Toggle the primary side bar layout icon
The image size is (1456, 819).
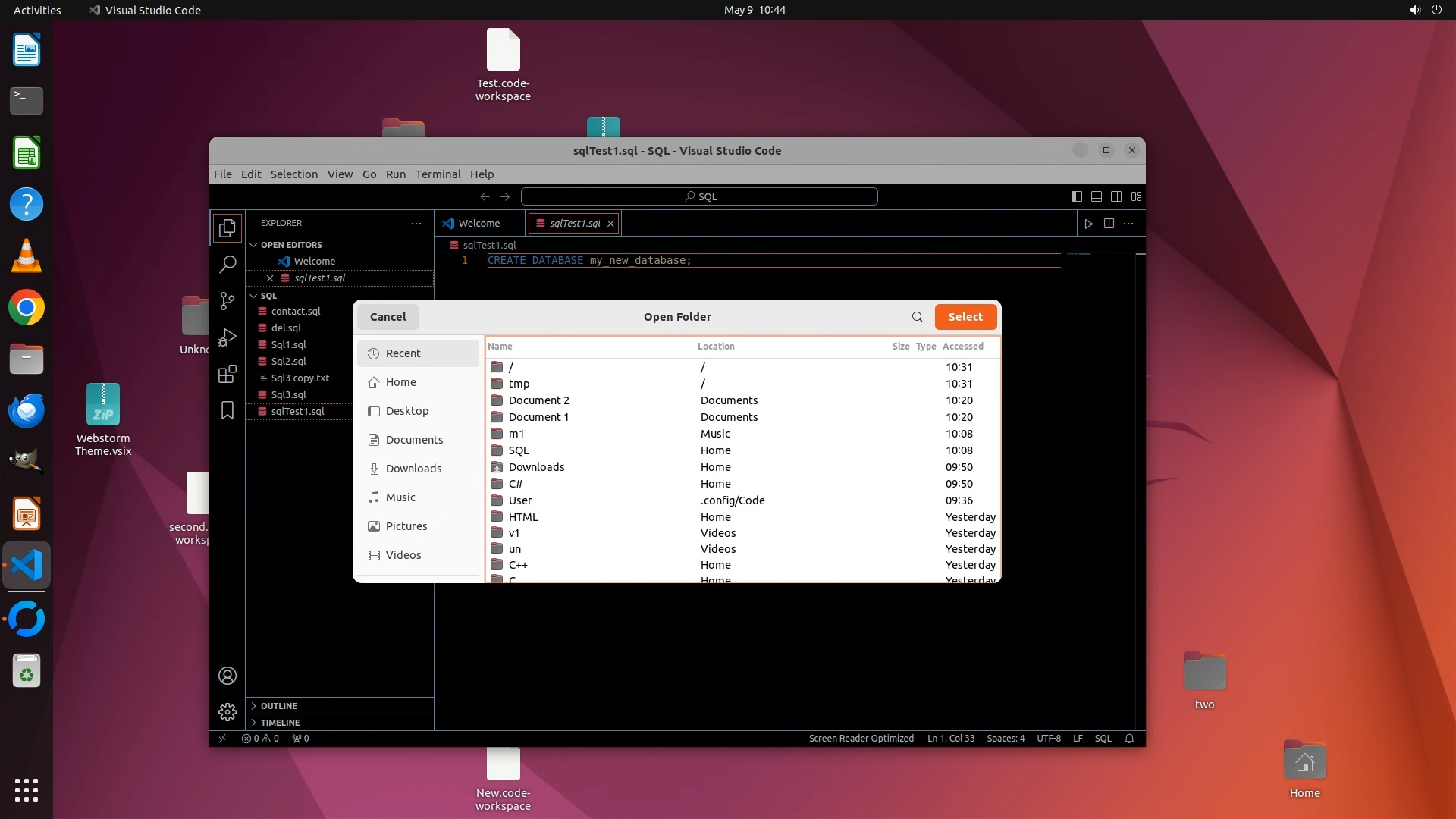point(1076,196)
